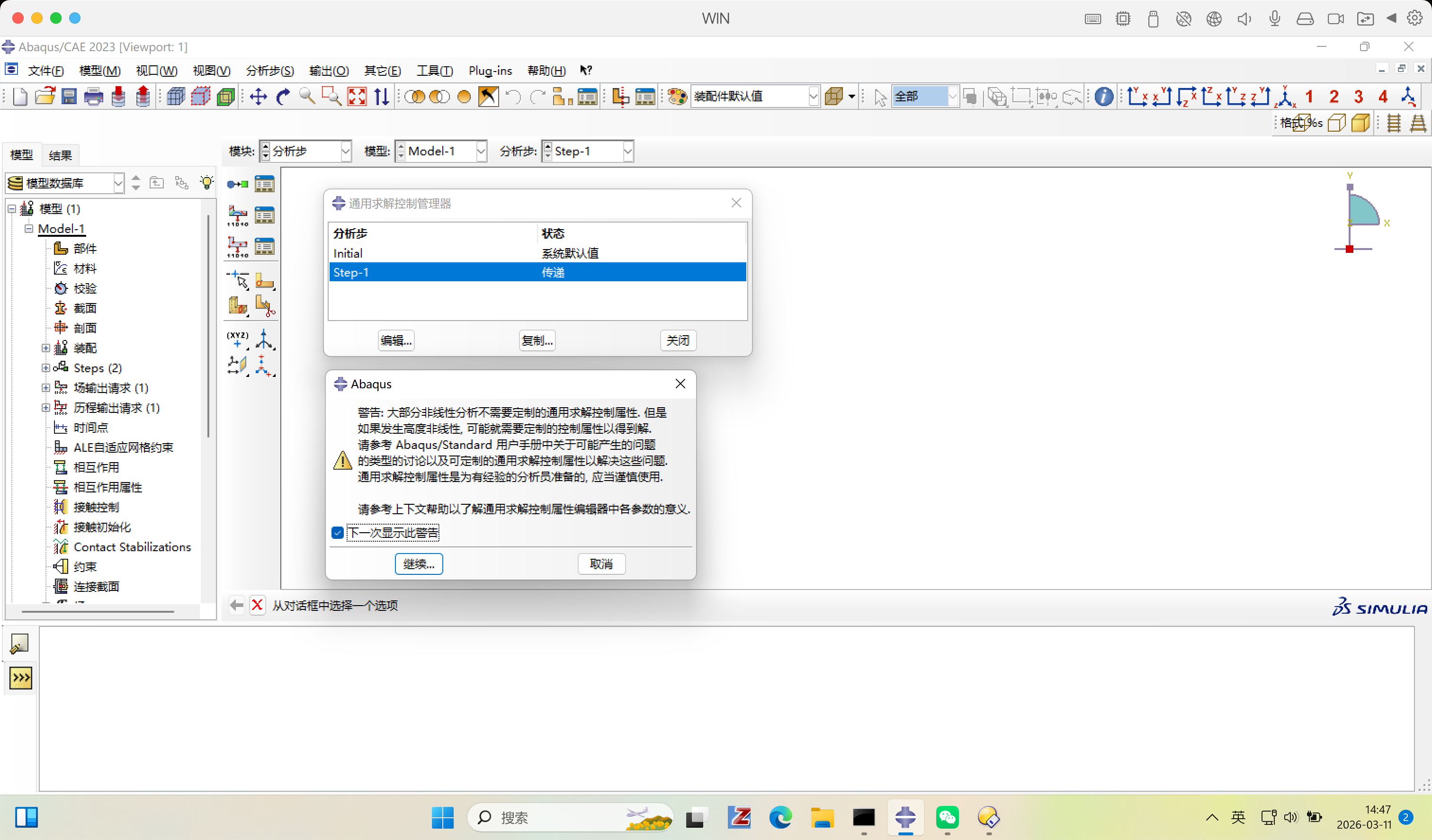
Task: Save the model database with the floppy icon
Action: pos(69,97)
